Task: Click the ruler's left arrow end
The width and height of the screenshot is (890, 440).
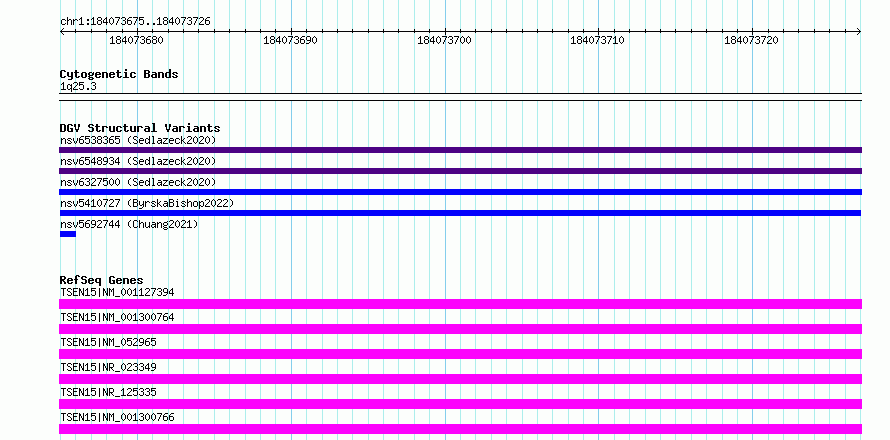Action: coord(62,32)
